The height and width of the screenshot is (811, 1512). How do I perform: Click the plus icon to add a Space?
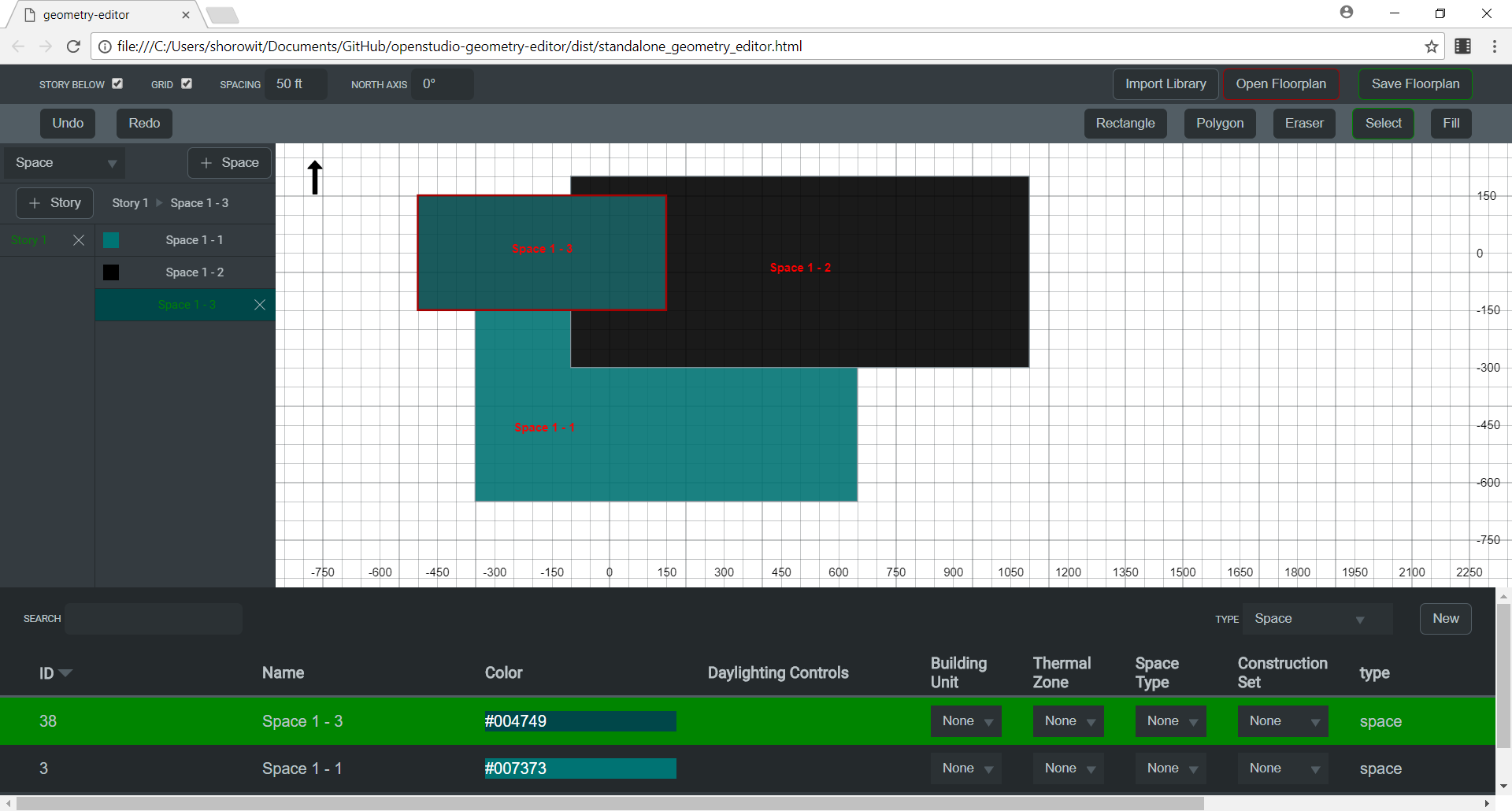click(207, 163)
